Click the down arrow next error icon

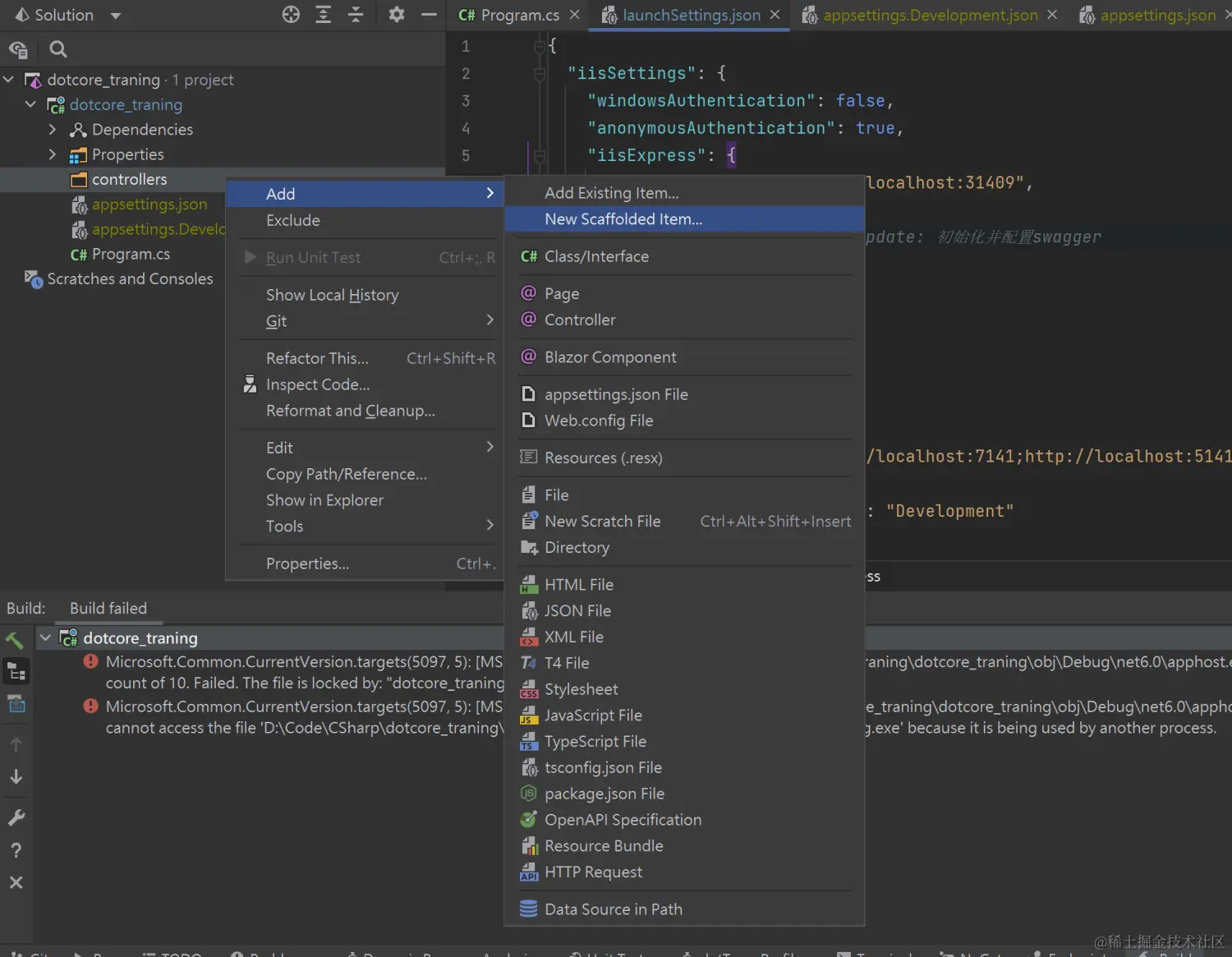(16, 776)
